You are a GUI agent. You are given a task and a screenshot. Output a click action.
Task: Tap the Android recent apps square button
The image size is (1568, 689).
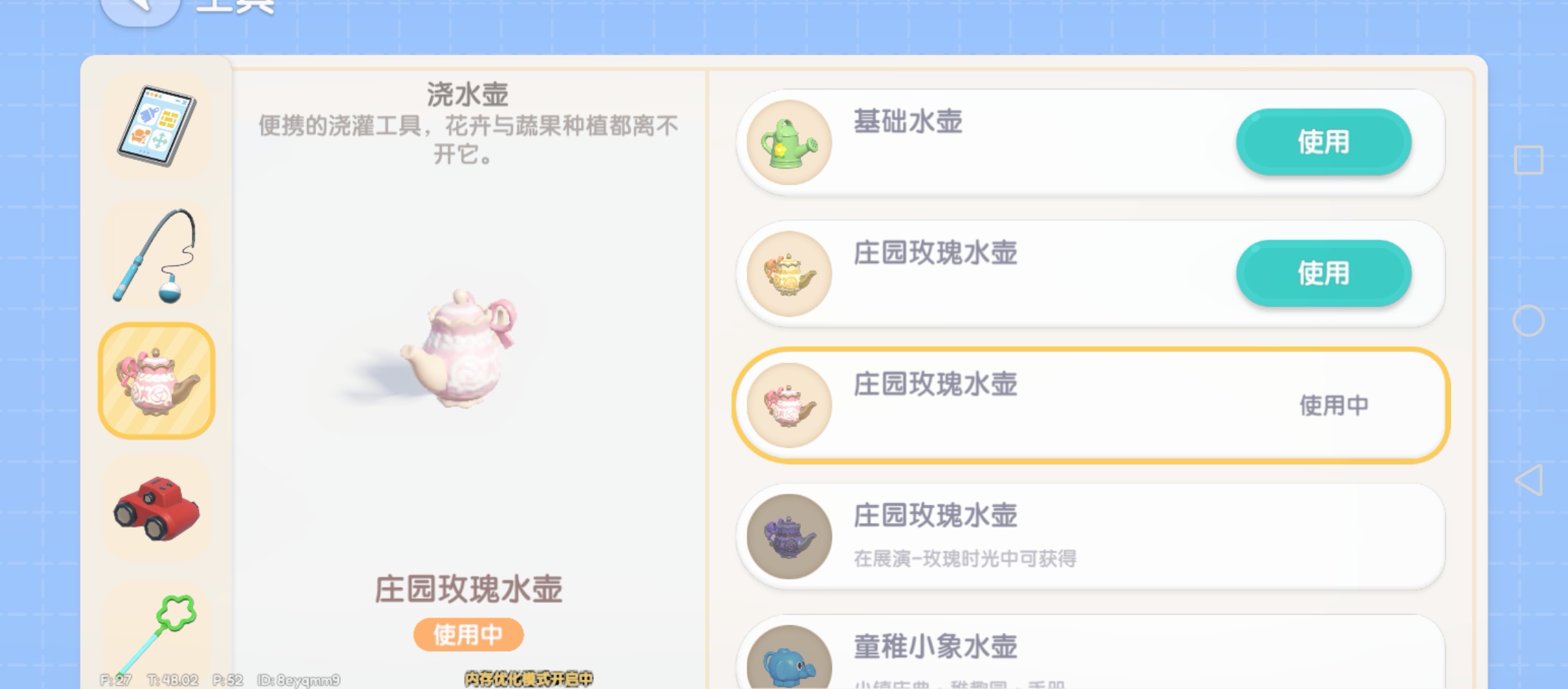[1529, 160]
